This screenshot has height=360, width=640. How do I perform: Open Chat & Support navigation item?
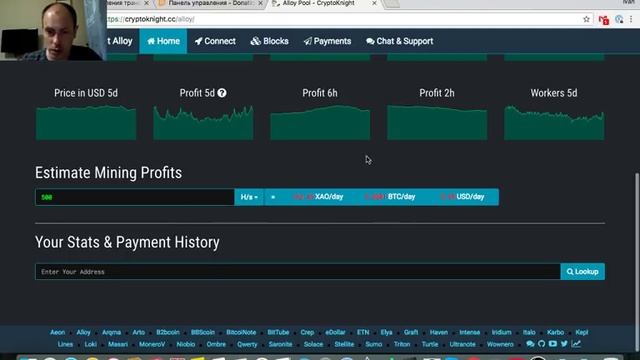pyautogui.click(x=400, y=41)
